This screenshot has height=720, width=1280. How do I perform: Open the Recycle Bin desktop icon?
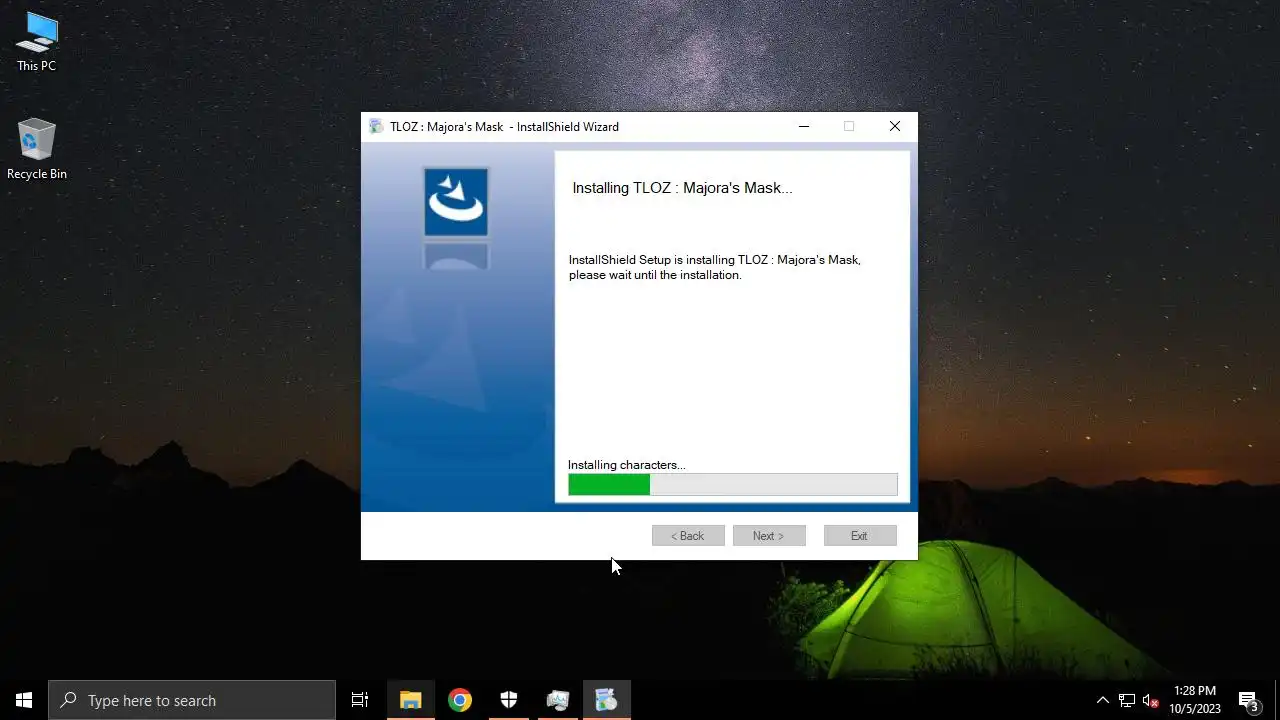(x=37, y=150)
